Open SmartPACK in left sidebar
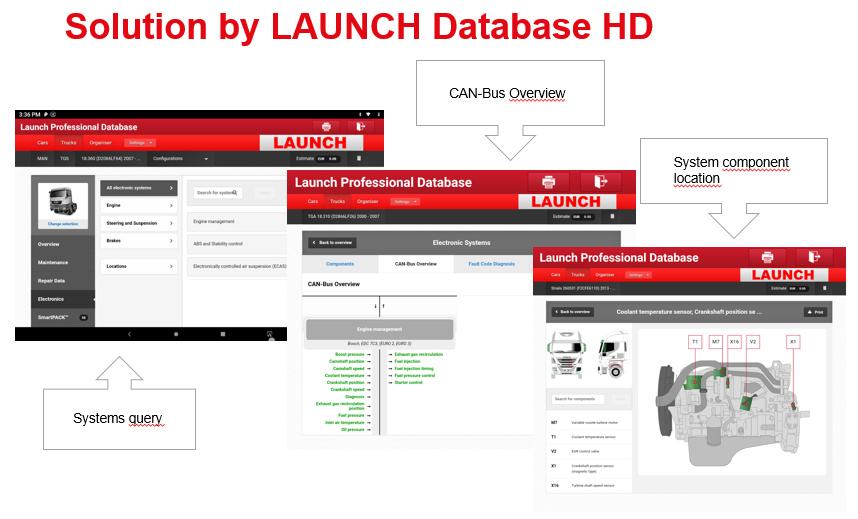The width and height of the screenshot is (858, 519). tap(63, 318)
